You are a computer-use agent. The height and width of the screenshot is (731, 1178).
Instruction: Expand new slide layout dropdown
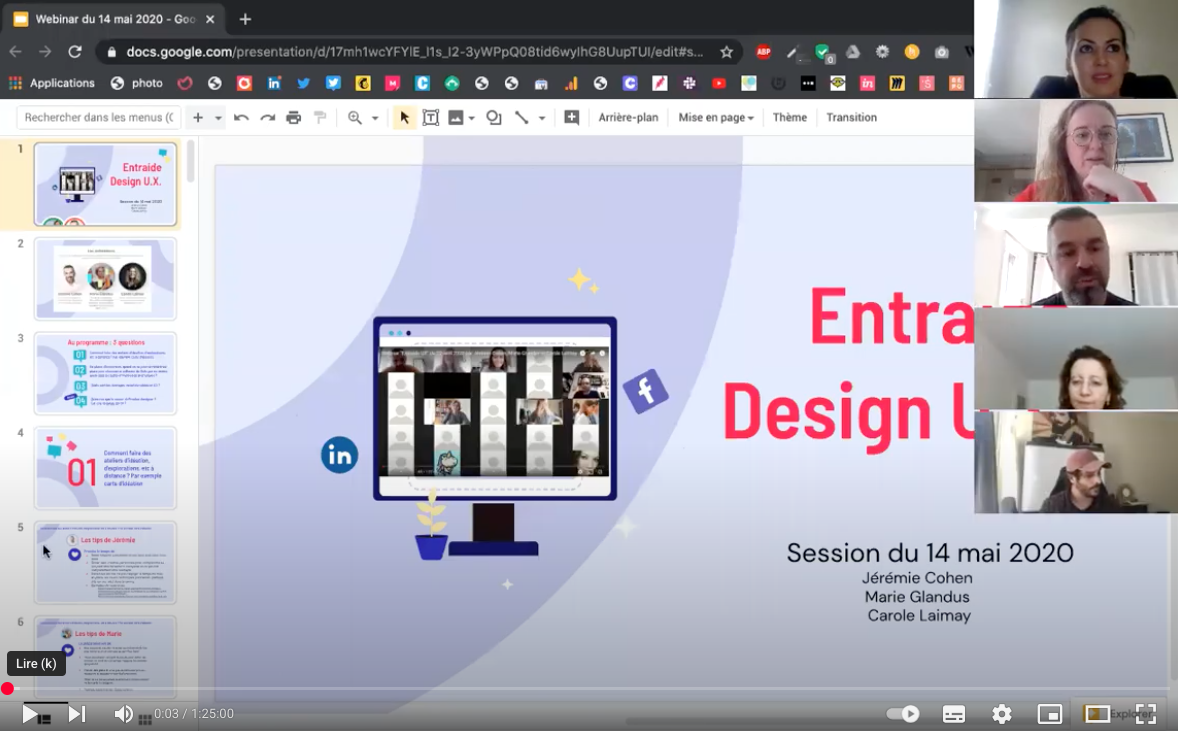(x=218, y=118)
